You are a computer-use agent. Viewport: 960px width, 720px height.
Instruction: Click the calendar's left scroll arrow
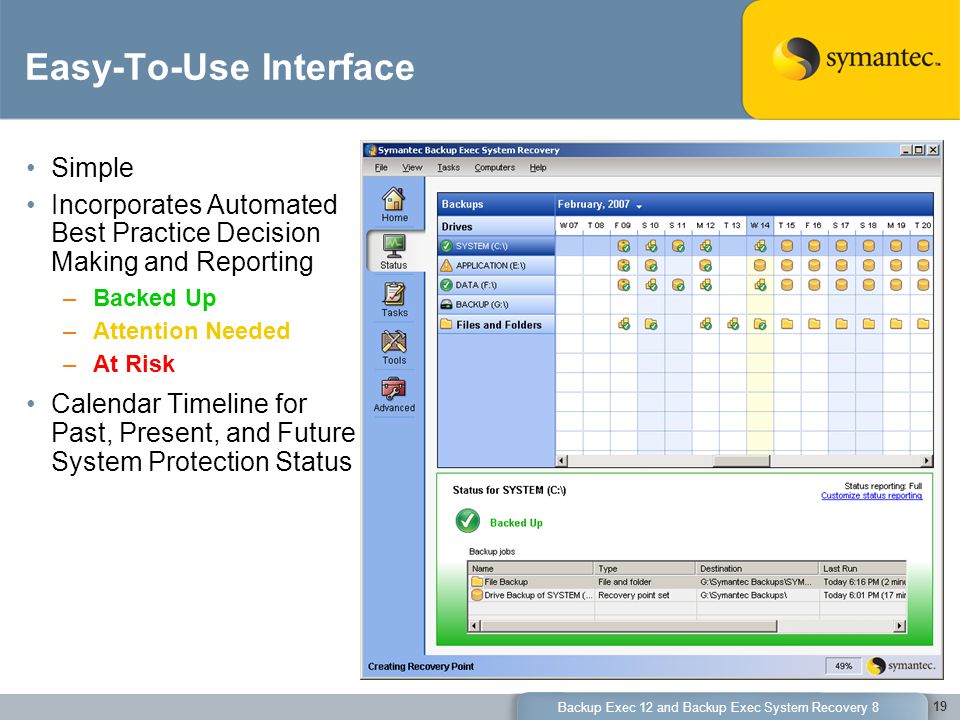click(562, 460)
